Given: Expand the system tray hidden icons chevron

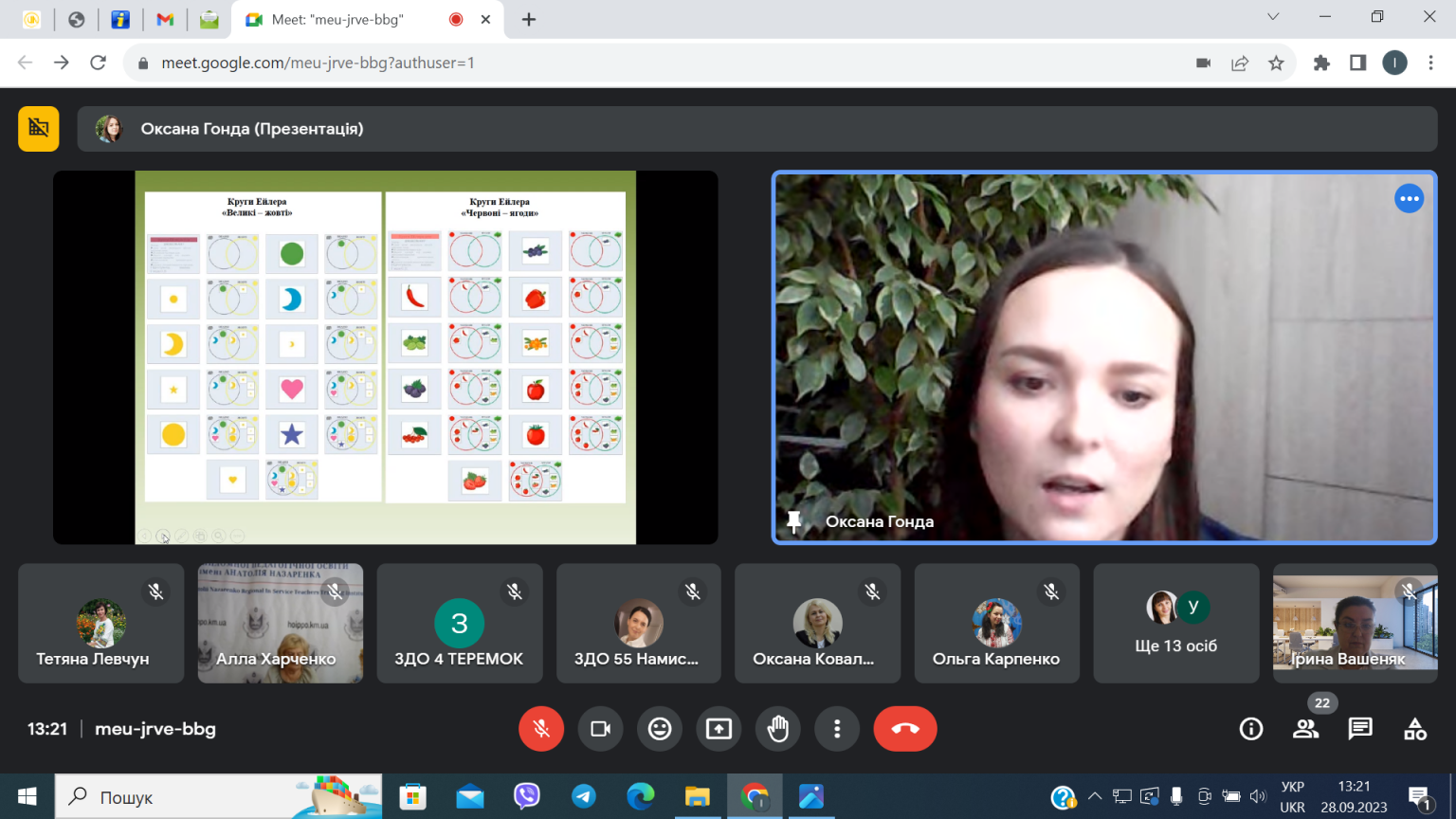Looking at the screenshot, I should pos(1095,796).
